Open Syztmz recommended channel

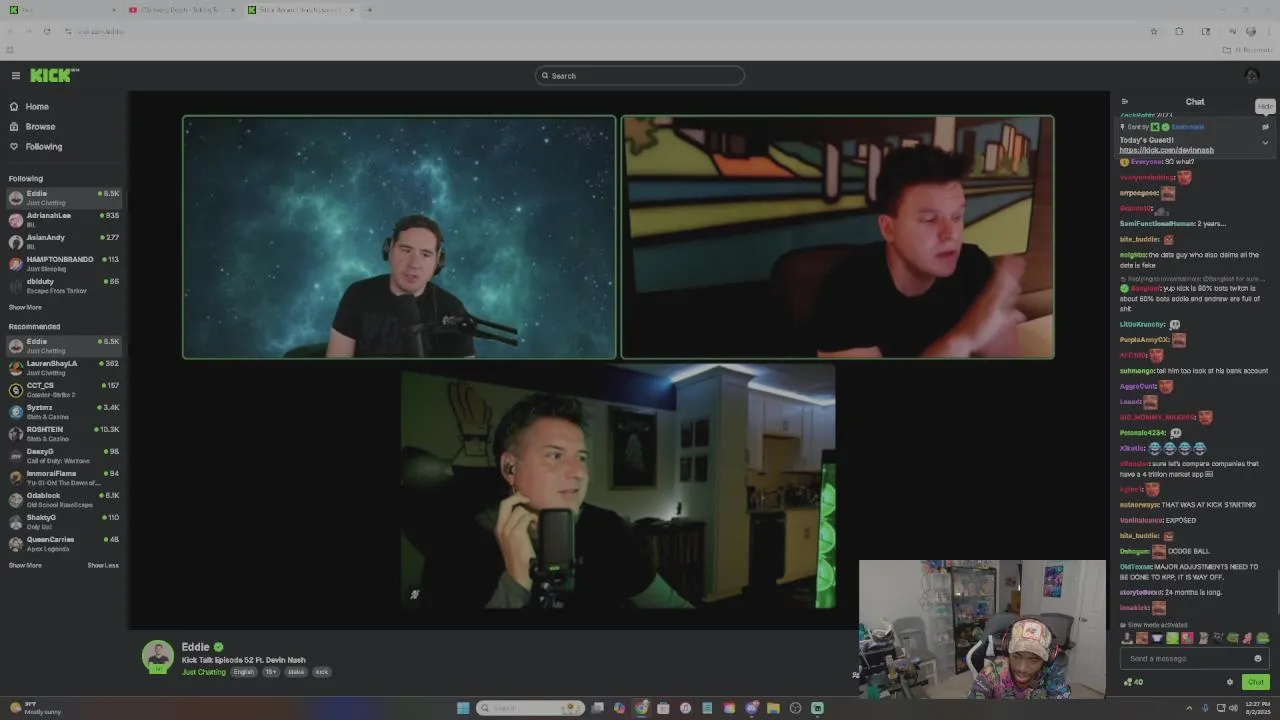[64, 412]
